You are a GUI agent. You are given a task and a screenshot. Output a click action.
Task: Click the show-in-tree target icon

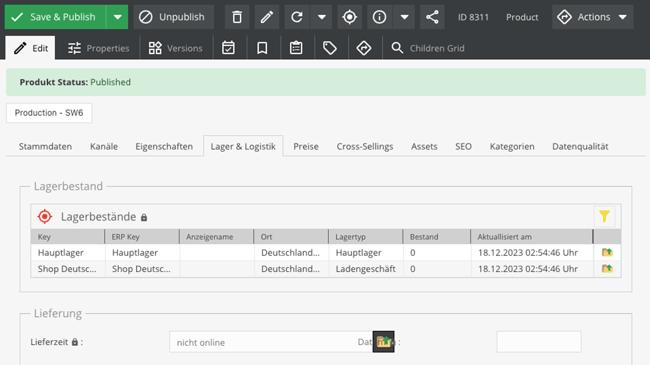click(349, 17)
